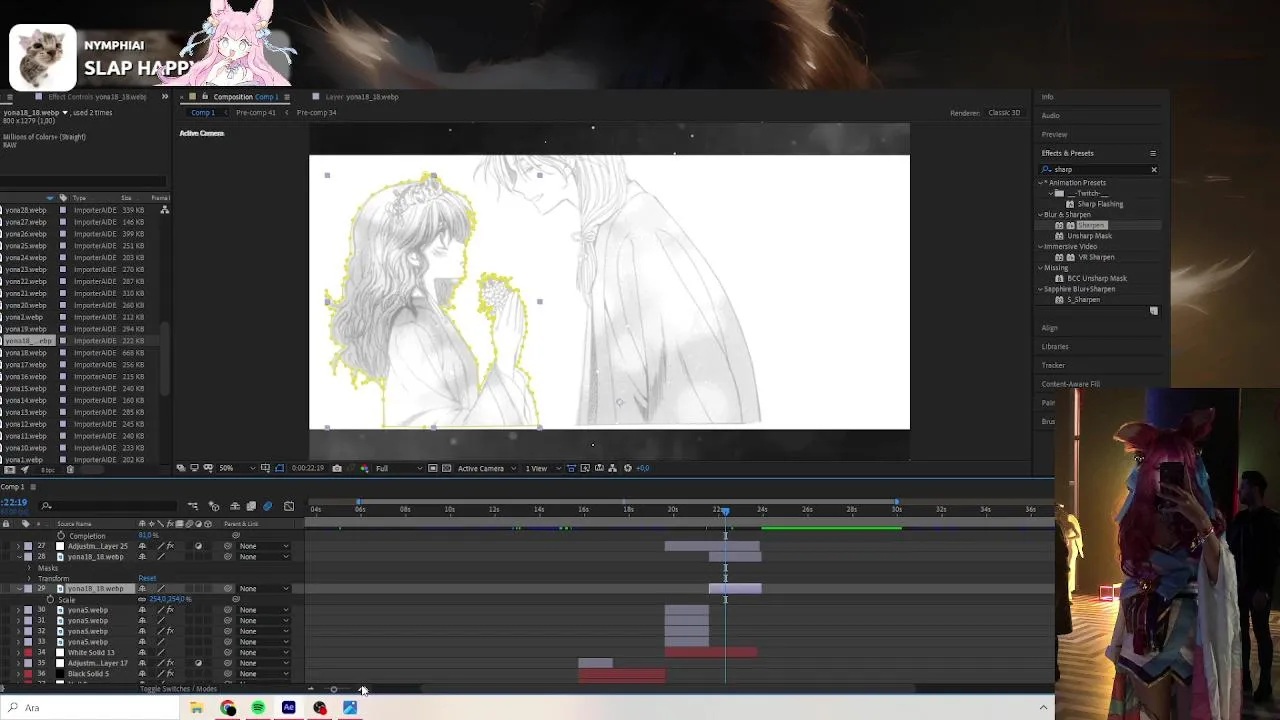The image size is (1280, 720).
Task: Collapse the Missing effects category
Action: (1040, 268)
